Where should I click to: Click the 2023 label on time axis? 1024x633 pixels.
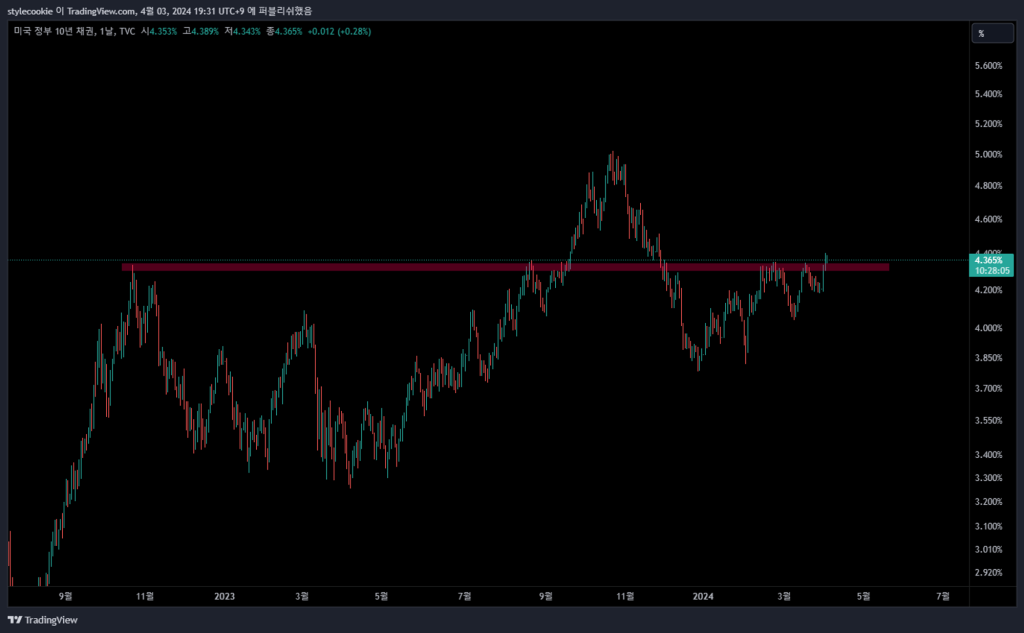(224, 596)
